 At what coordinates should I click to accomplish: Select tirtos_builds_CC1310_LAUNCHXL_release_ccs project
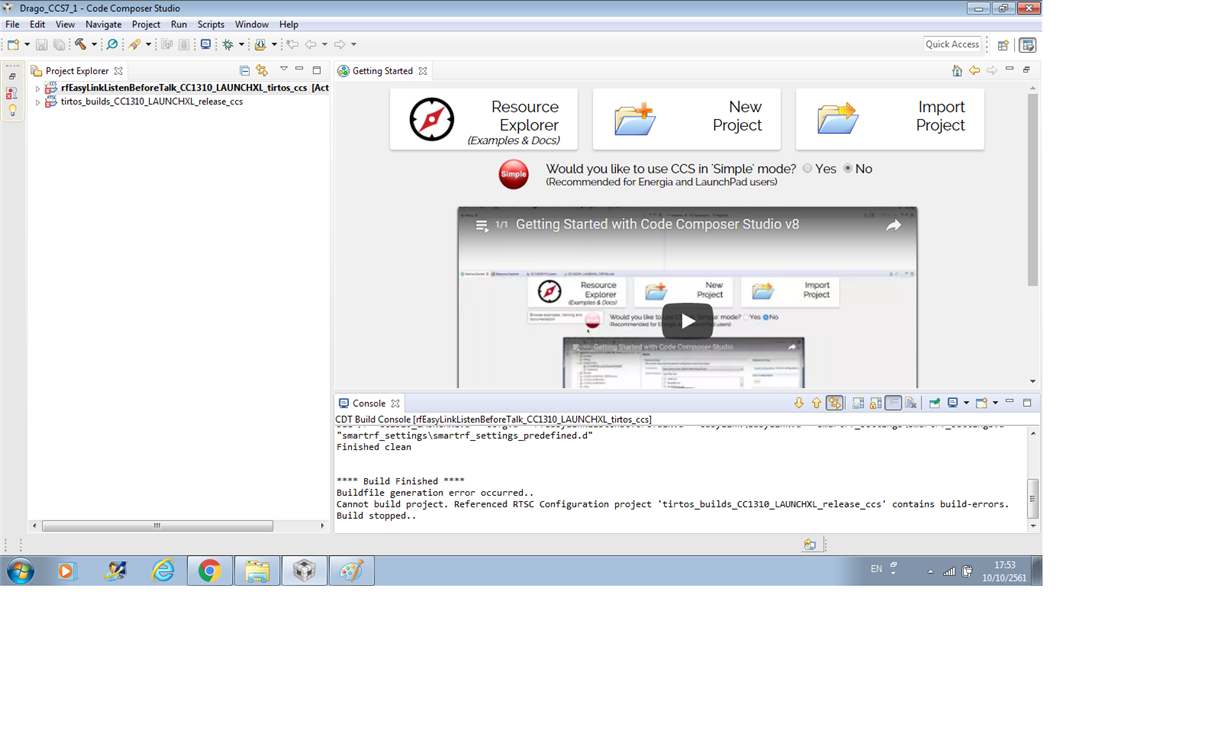point(152,102)
